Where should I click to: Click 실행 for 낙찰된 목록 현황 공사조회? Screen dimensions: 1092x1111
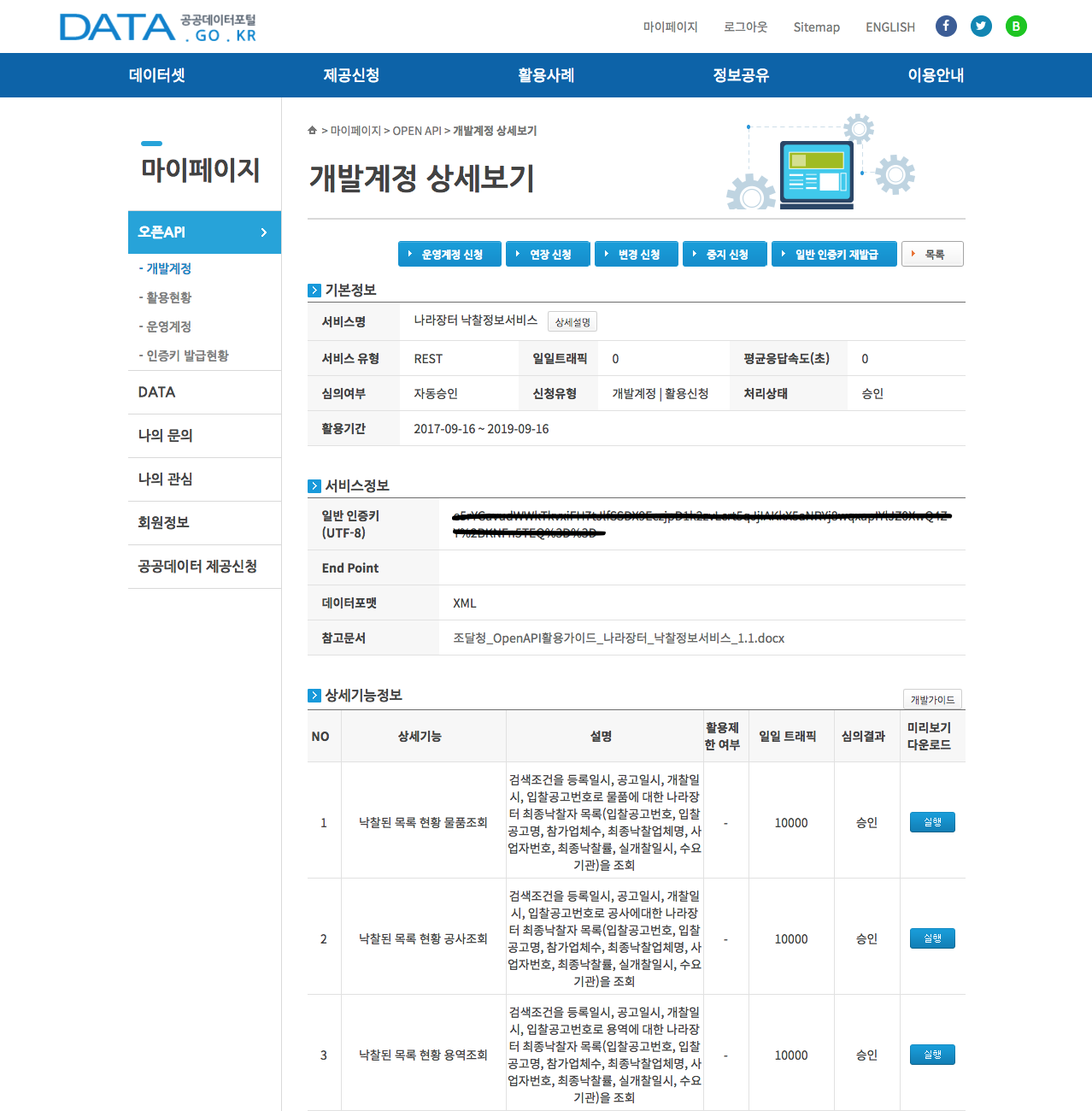932,938
